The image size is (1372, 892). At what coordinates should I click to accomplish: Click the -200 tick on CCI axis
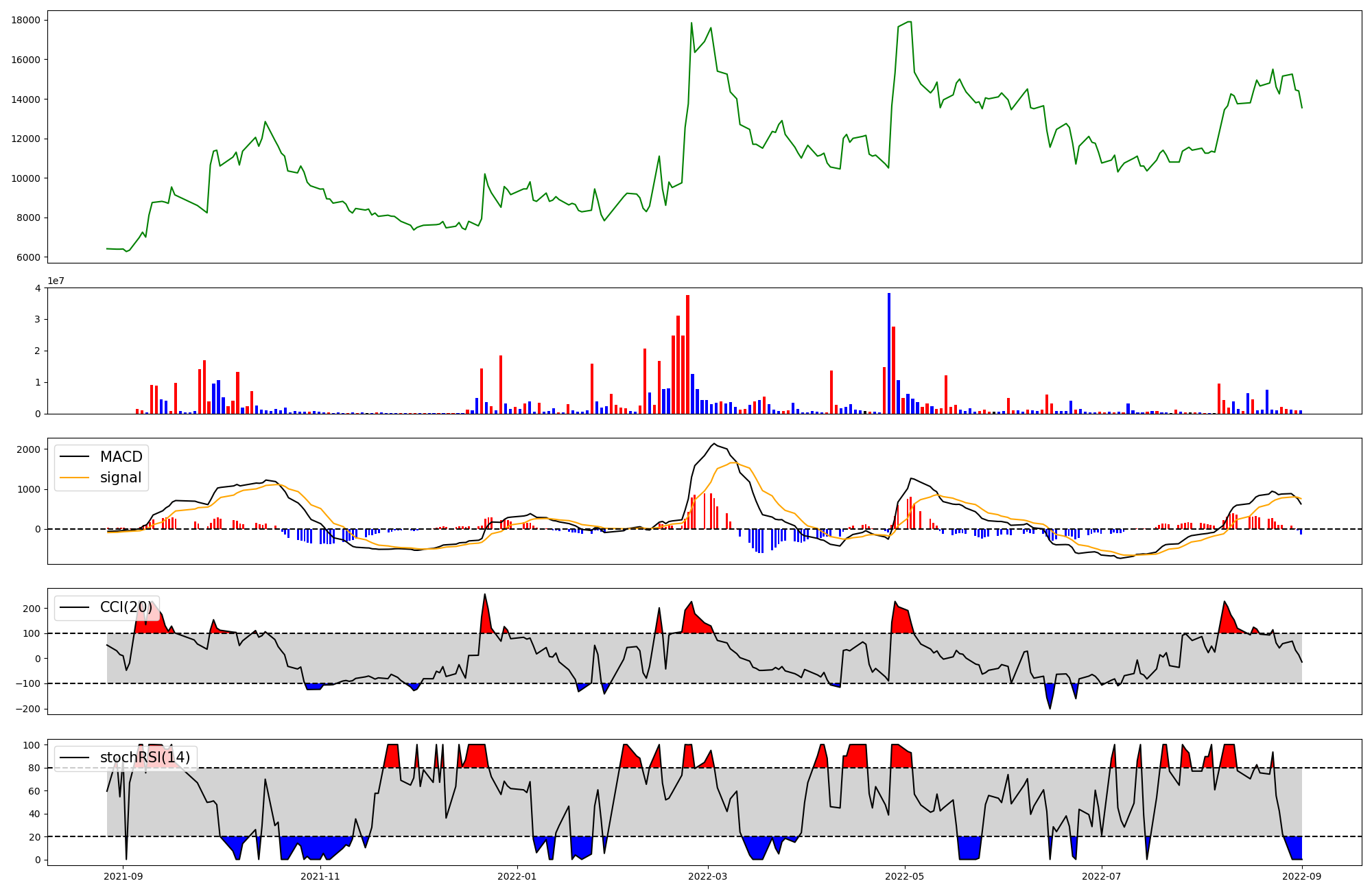[28, 709]
